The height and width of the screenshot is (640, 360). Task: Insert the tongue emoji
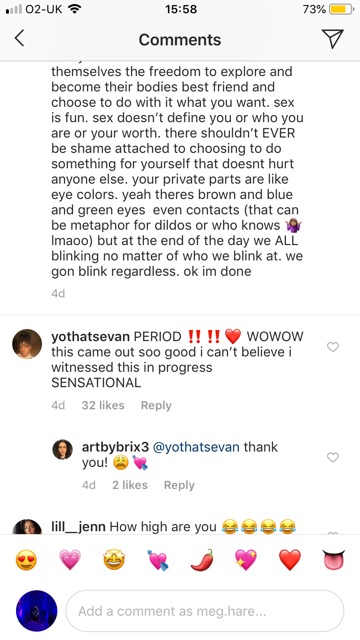pos(334,560)
